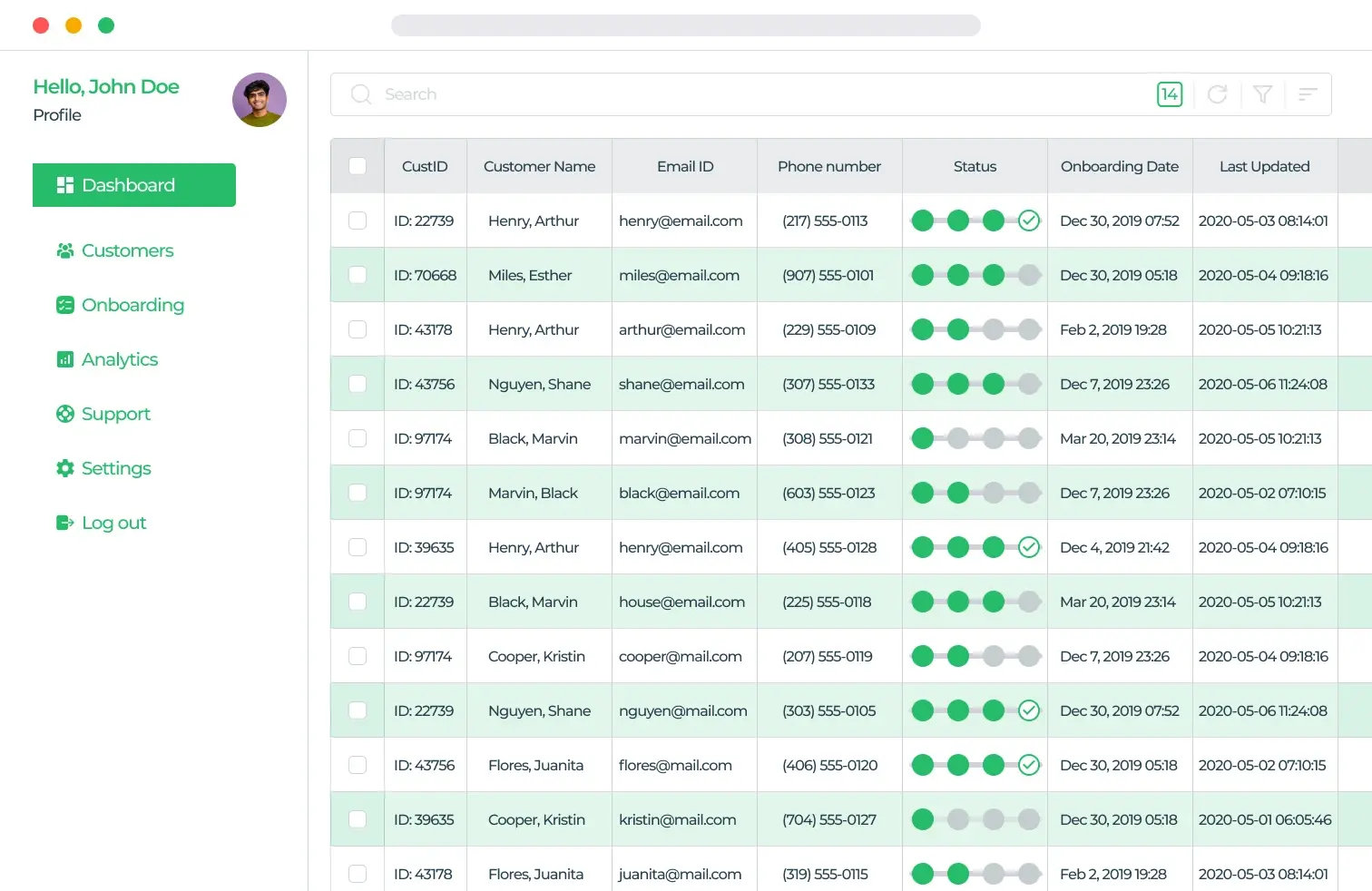The width and height of the screenshot is (1372, 891).
Task: Click the sort lines icon
Action: (x=1308, y=94)
